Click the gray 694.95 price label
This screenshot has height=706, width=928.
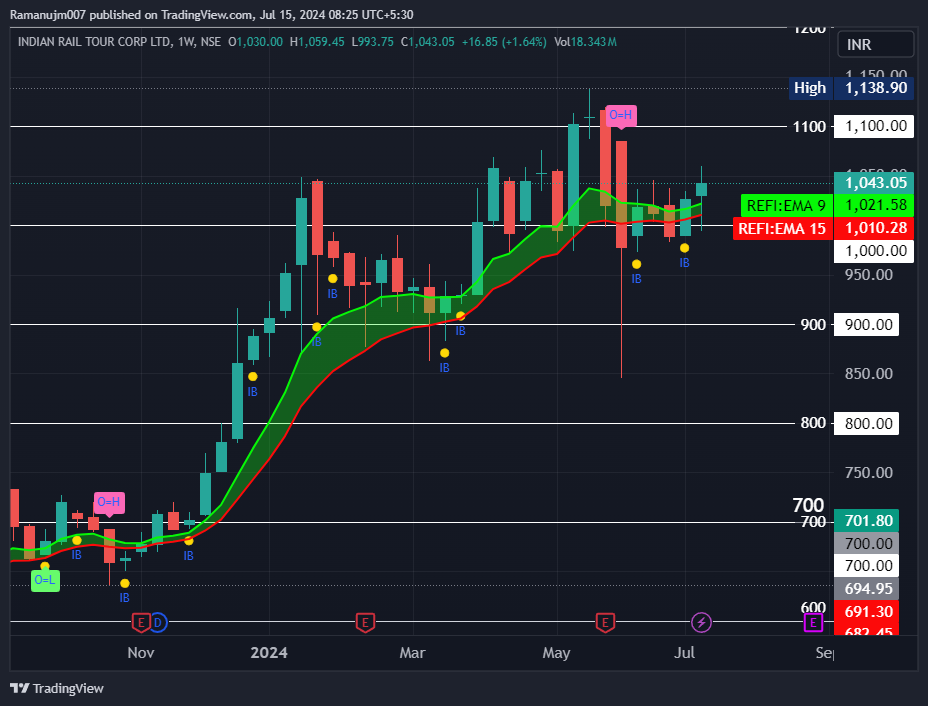point(866,589)
